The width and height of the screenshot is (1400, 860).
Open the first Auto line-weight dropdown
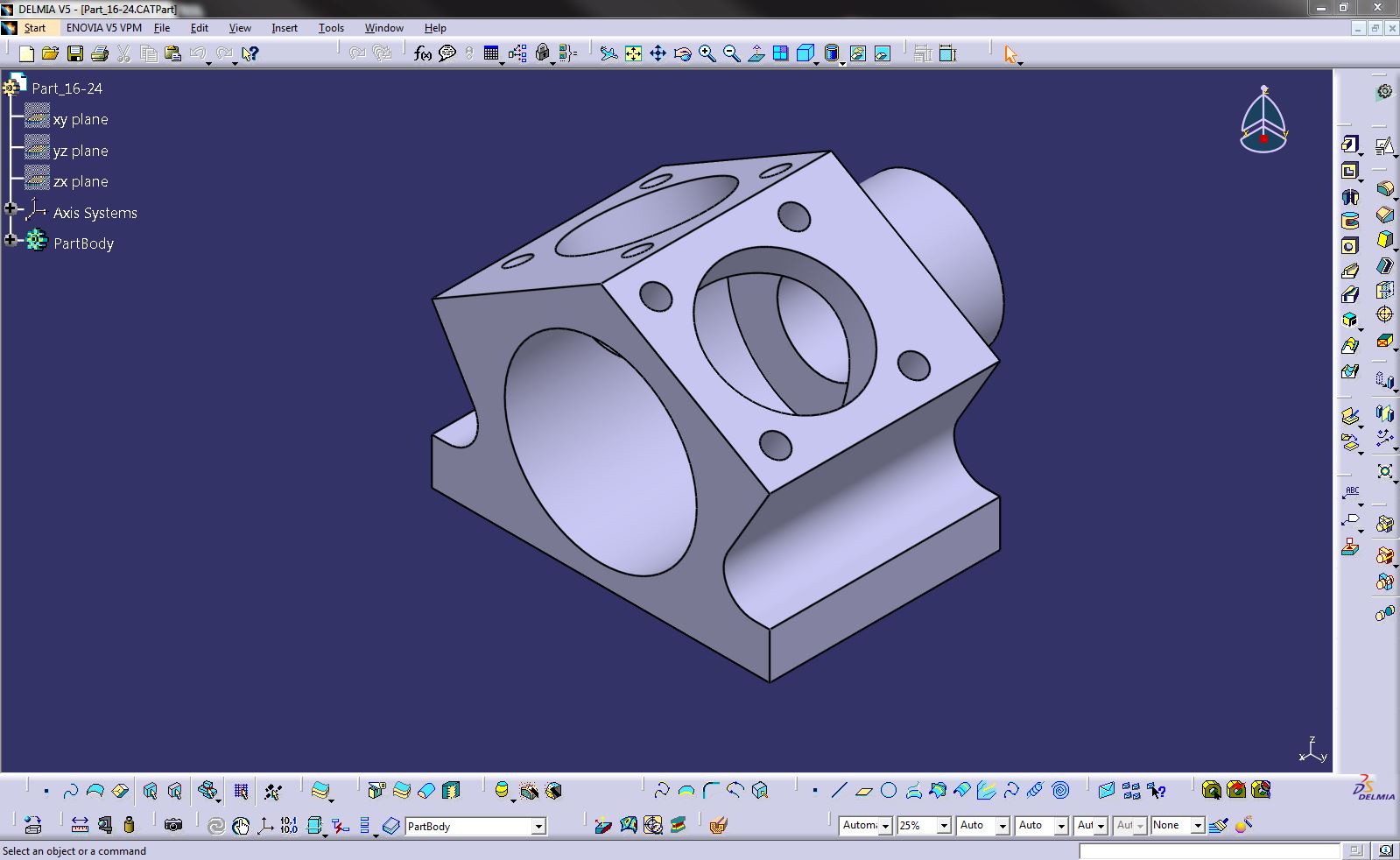pyautogui.click(x=1003, y=826)
